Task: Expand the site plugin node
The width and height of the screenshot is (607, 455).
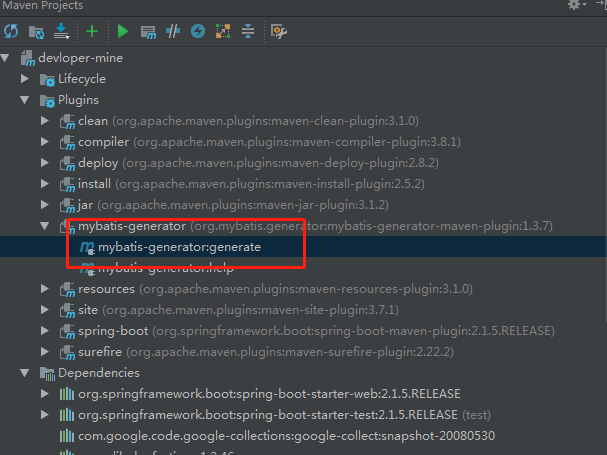Action: pos(45,310)
